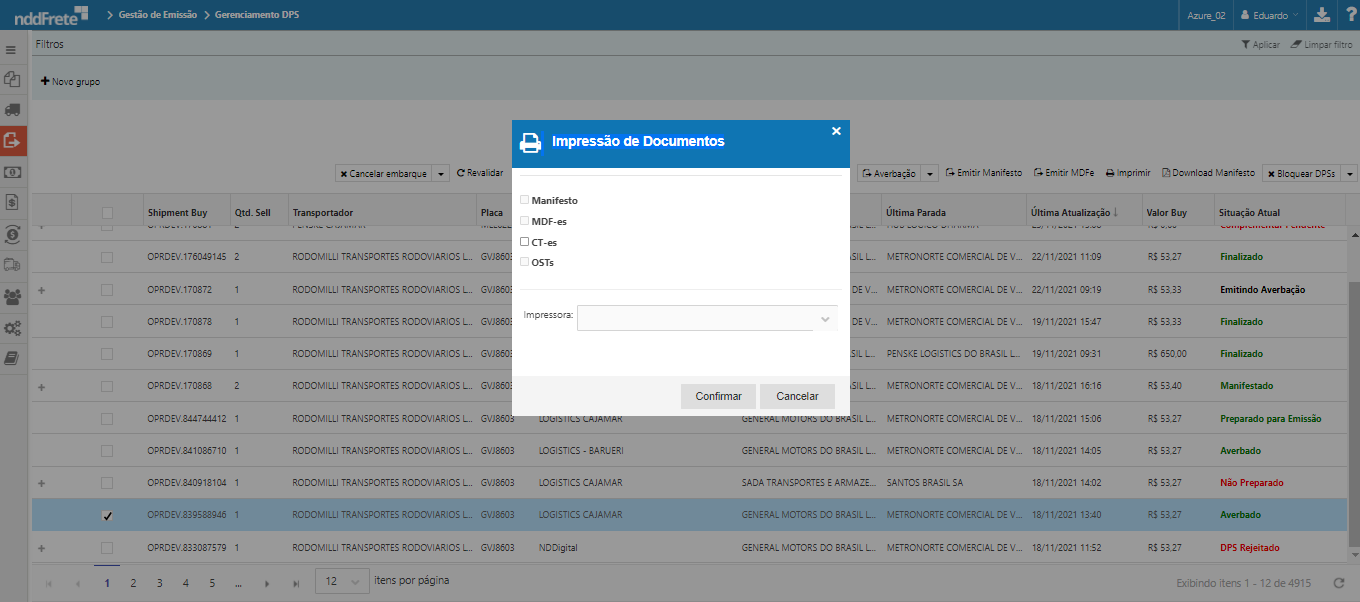Open help via the question mark icon
Viewport: 1360px width, 602px height.
tap(1348, 15)
